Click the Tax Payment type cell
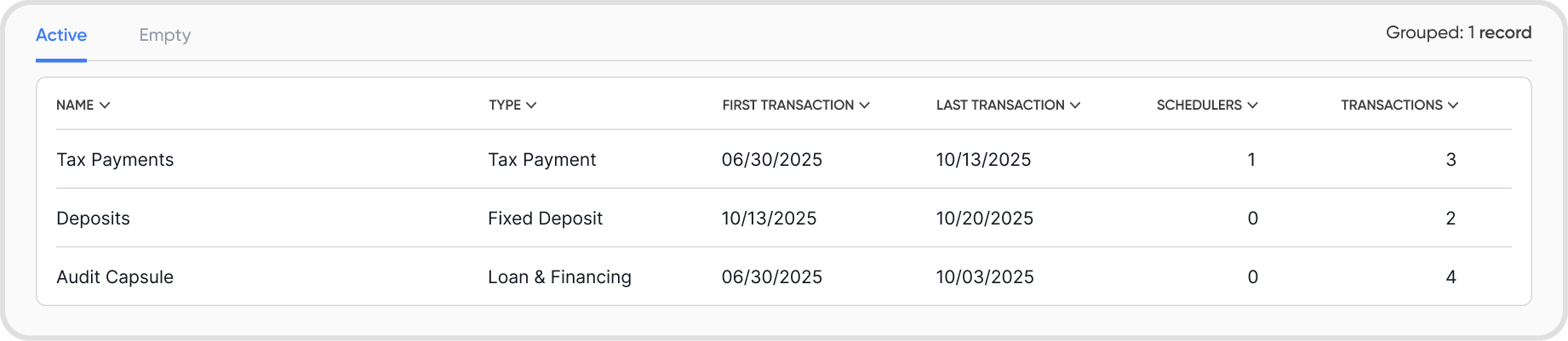1568x341 pixels. [541, 160]
